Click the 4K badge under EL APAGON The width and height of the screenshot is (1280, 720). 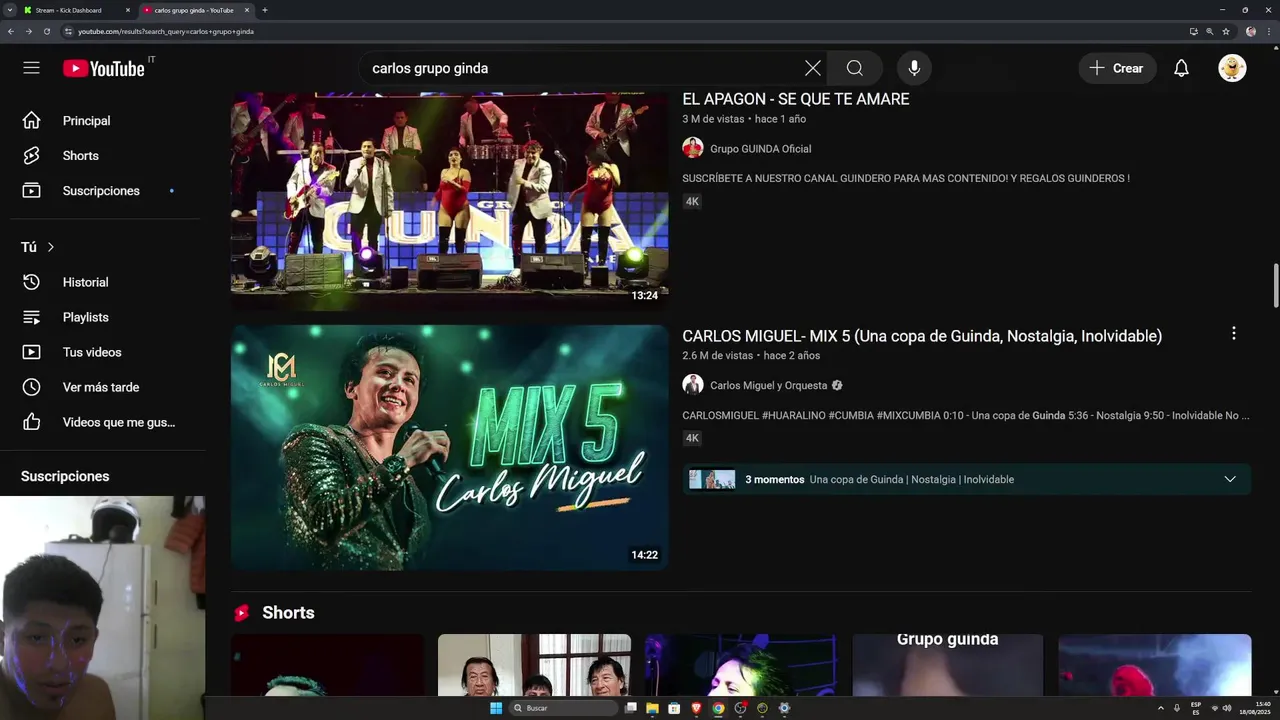tap(692, 201)
